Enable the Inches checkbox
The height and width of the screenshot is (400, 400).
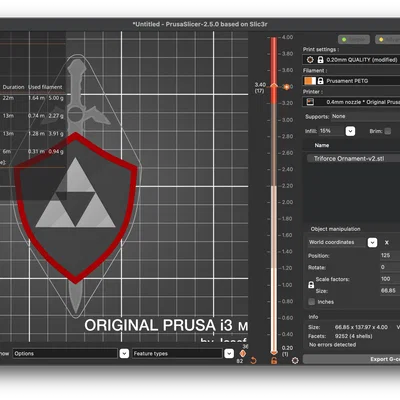(312, 302)
